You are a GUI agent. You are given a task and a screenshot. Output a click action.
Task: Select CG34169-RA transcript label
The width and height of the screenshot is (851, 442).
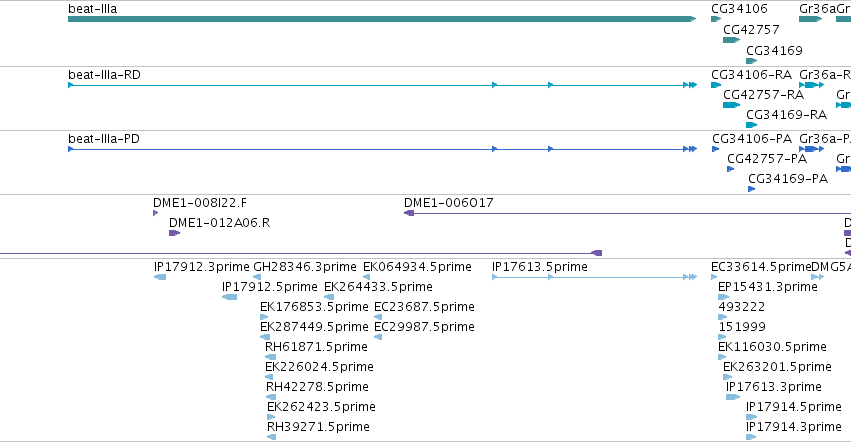coord(786,115)
